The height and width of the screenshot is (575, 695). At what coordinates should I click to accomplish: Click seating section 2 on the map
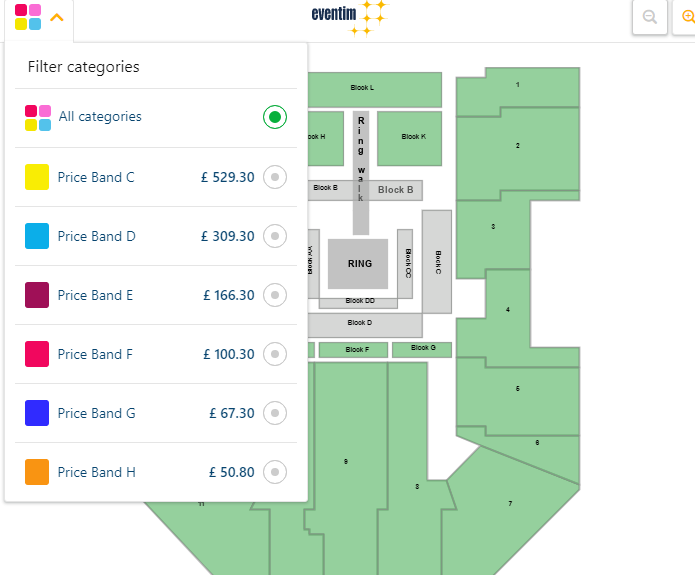point(518,153)
